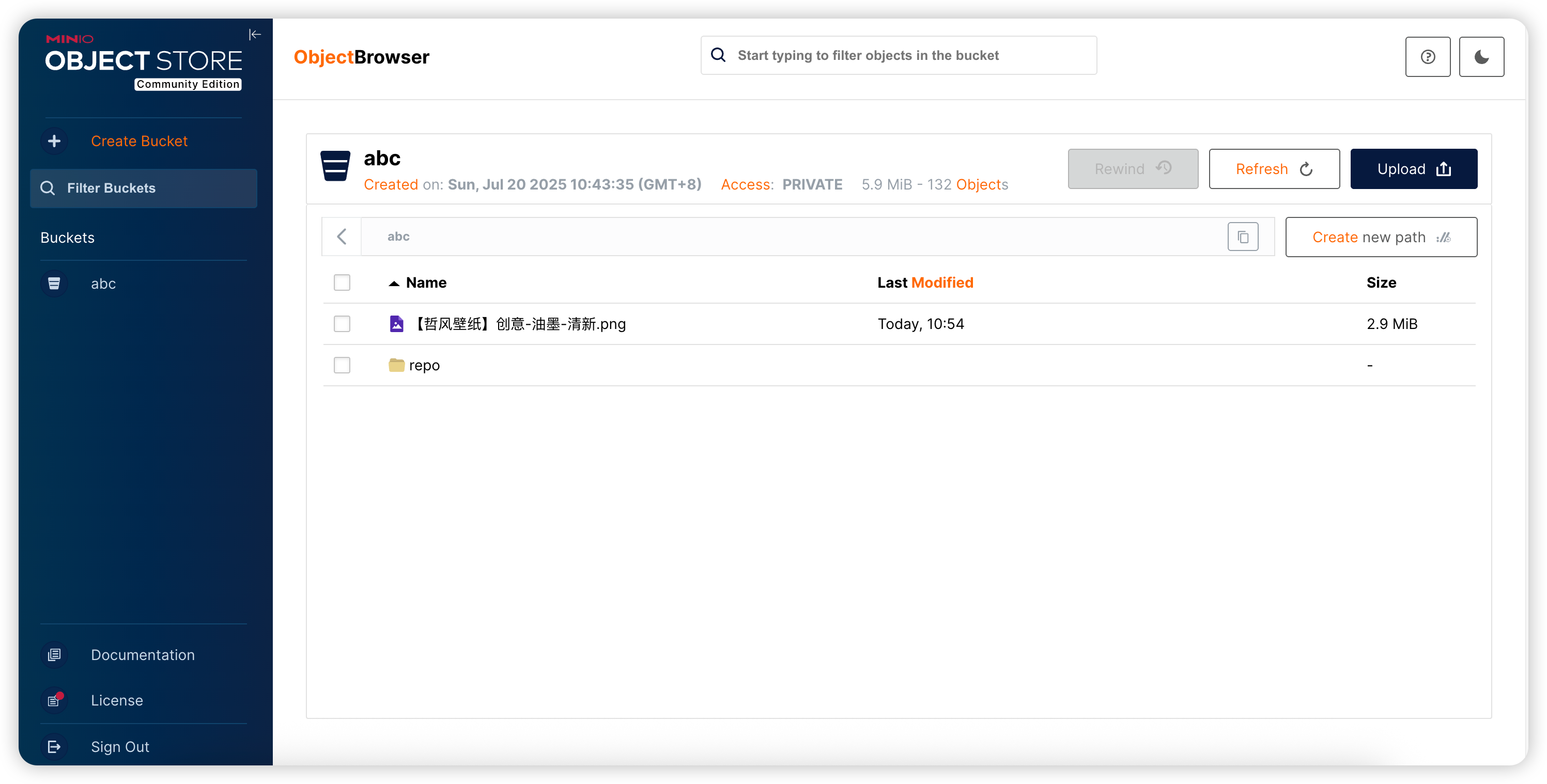This screenshot has height=784, width=1547.
Task: Toggle dark mode with the moon icon
Action: click(1481, 57)
